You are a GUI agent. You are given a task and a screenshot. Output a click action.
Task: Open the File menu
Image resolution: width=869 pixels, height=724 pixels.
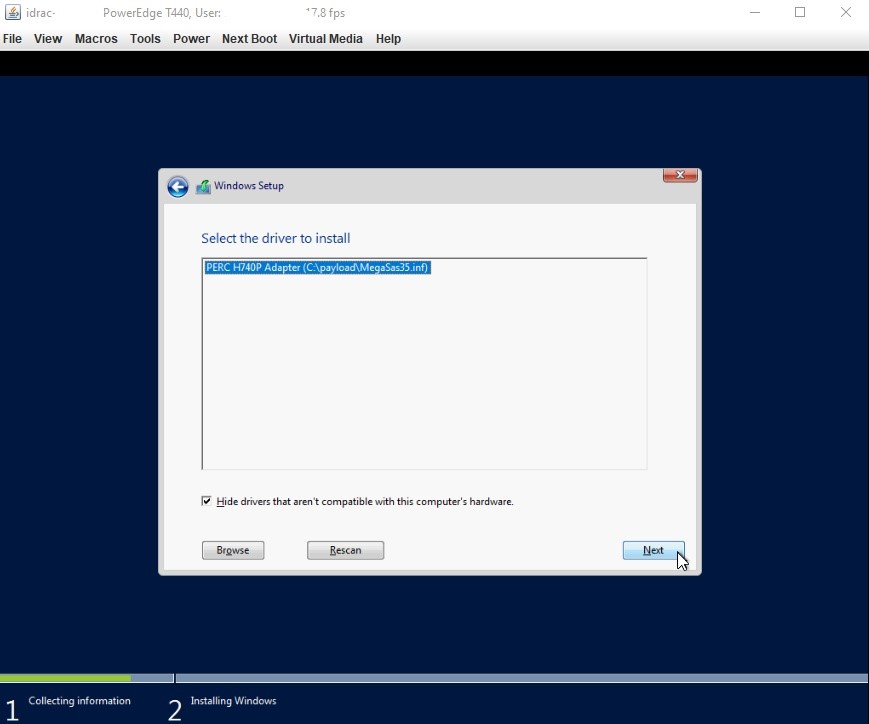pyautogui.click(x=12, y=38)
